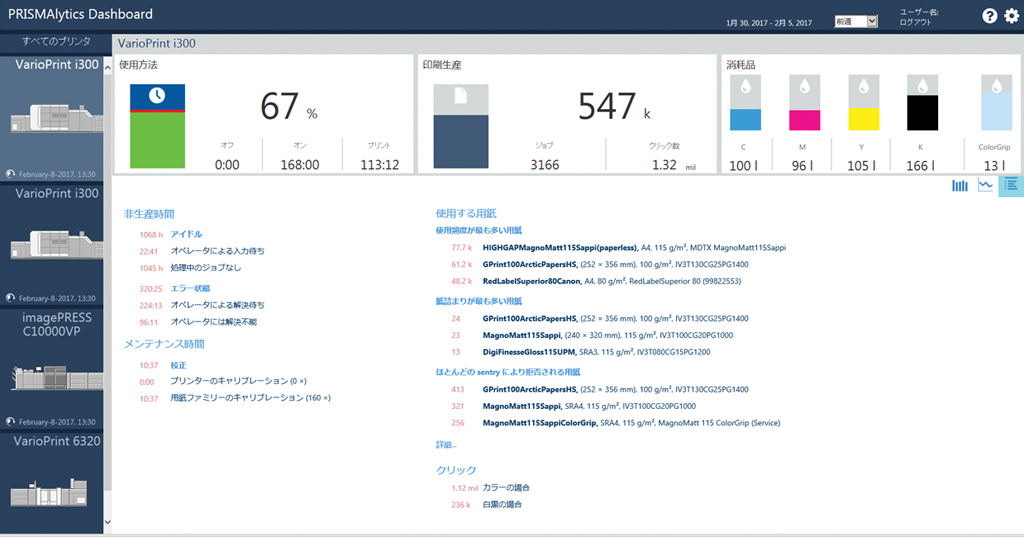Click the cyan ink level swatch

tap(745, 120)
